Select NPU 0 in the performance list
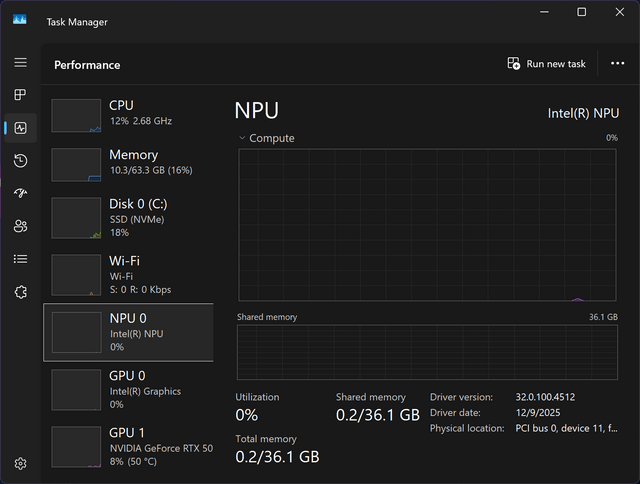Viewport: 640px width, 484px height. click(128, 332)
